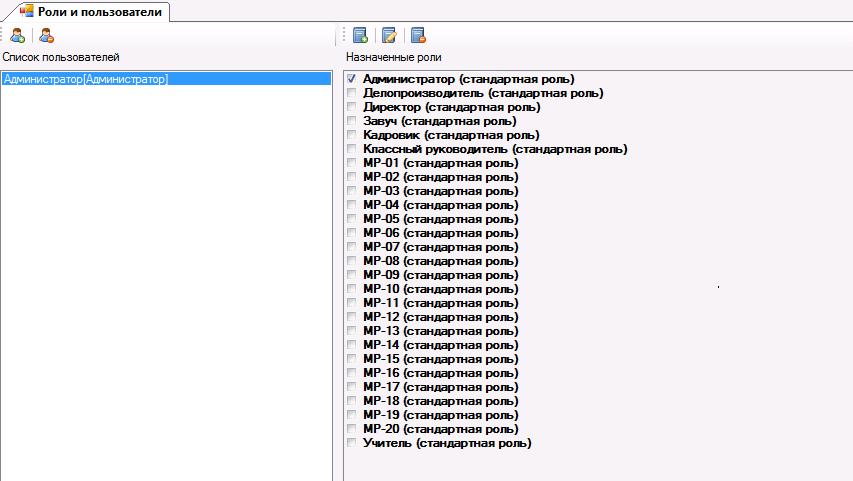853x481 pixels.
Task: Check the МР-03 role checkbox
Action: (351, 191)
